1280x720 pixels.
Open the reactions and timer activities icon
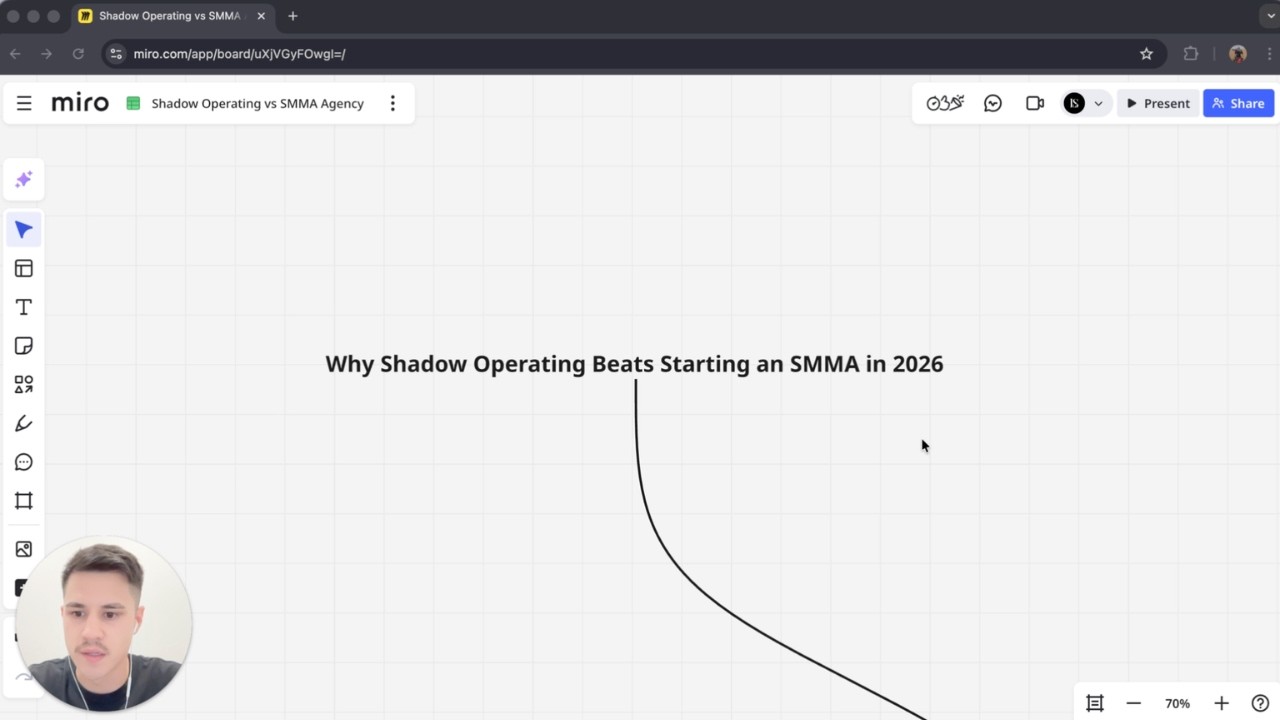click(945, 103)
